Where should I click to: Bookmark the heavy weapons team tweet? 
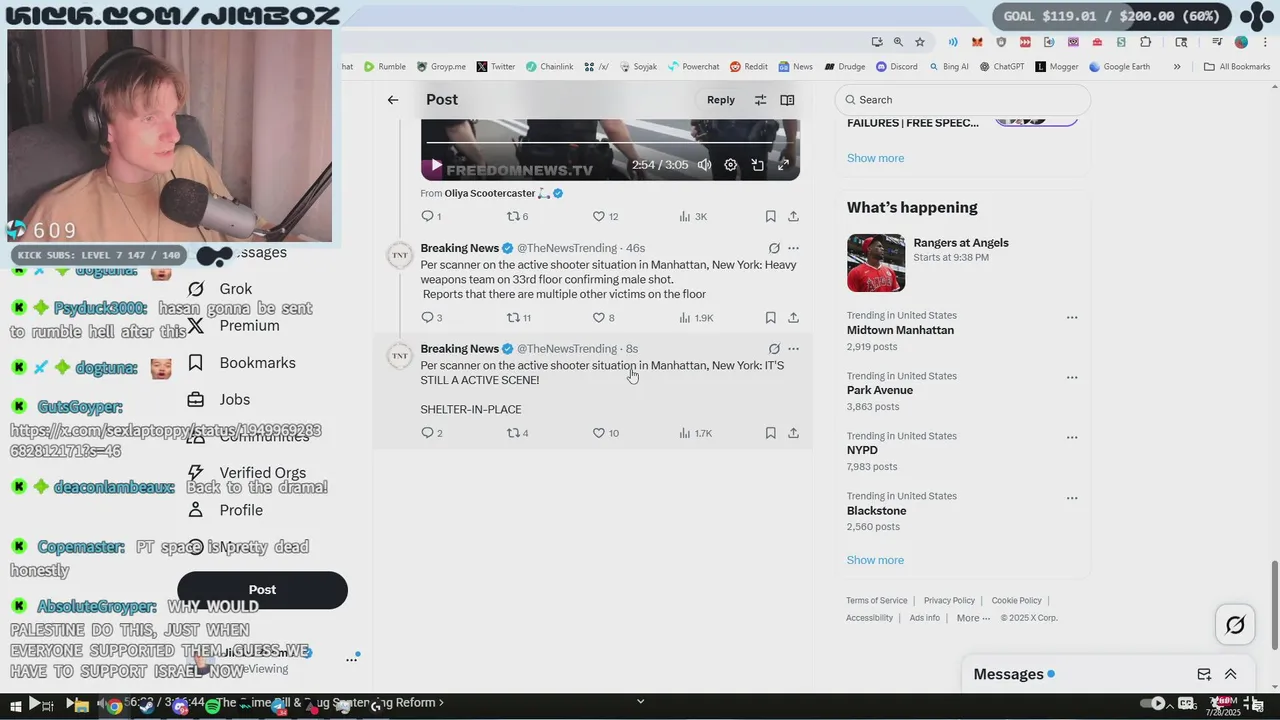coord(770,318)
